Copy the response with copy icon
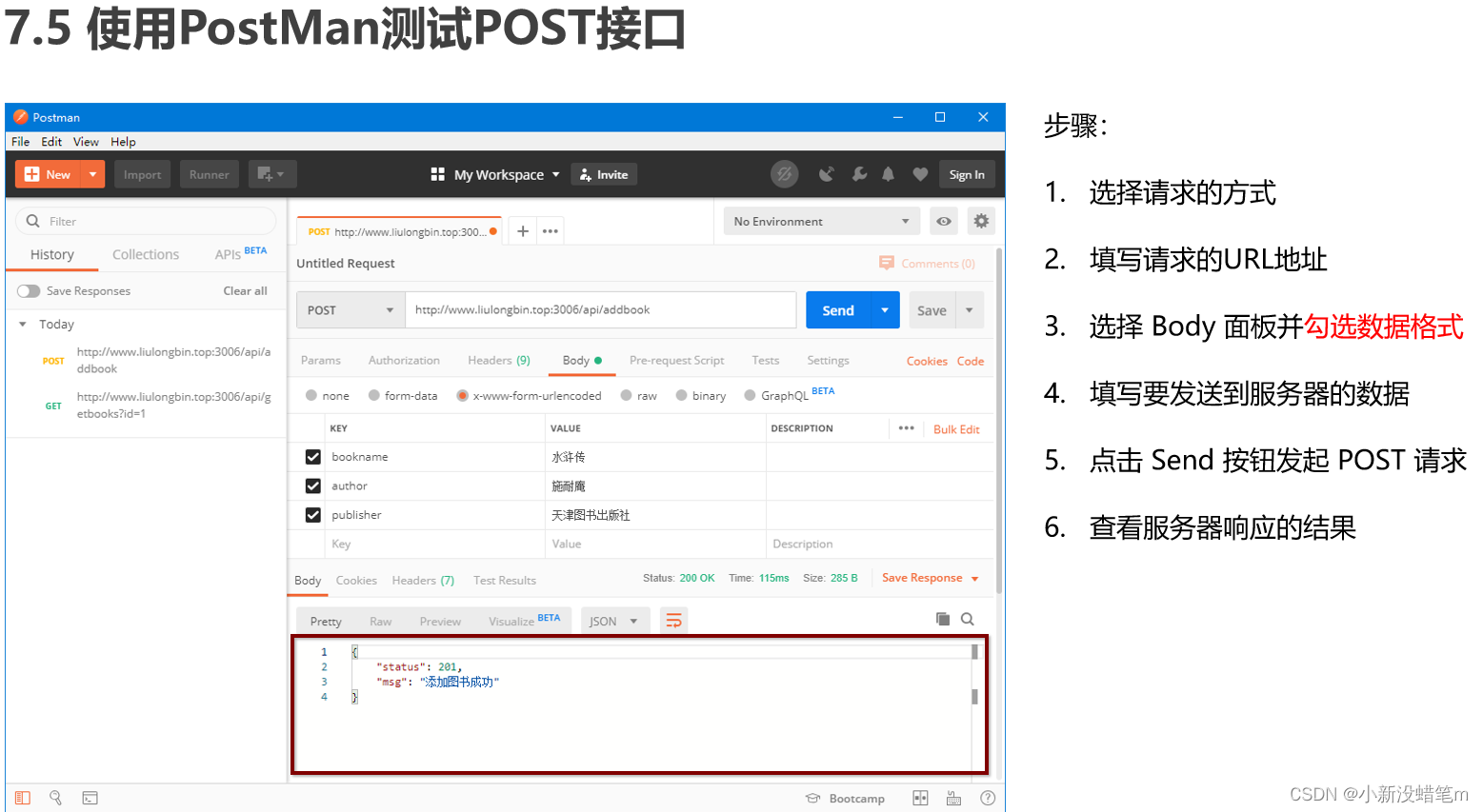The width and height of the screenshot is (1483, 812). click(x=943, y=619)
